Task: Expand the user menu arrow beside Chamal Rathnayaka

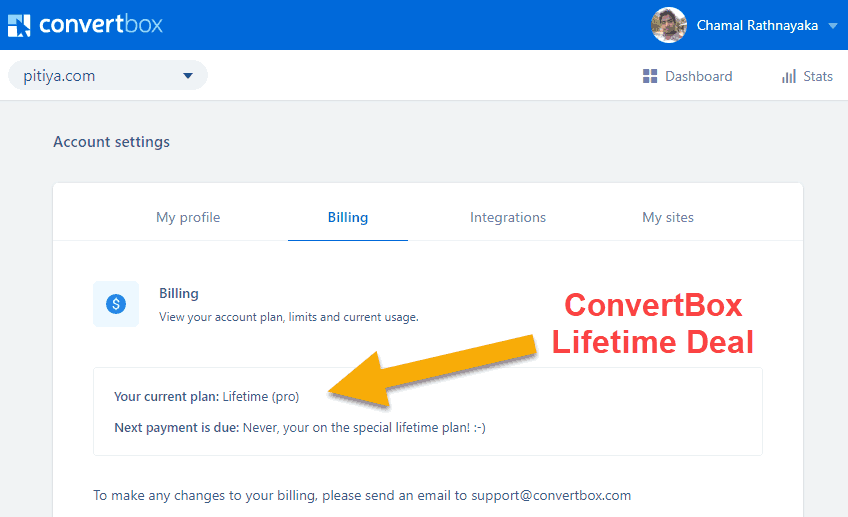Action: click(x=833, y=25)
